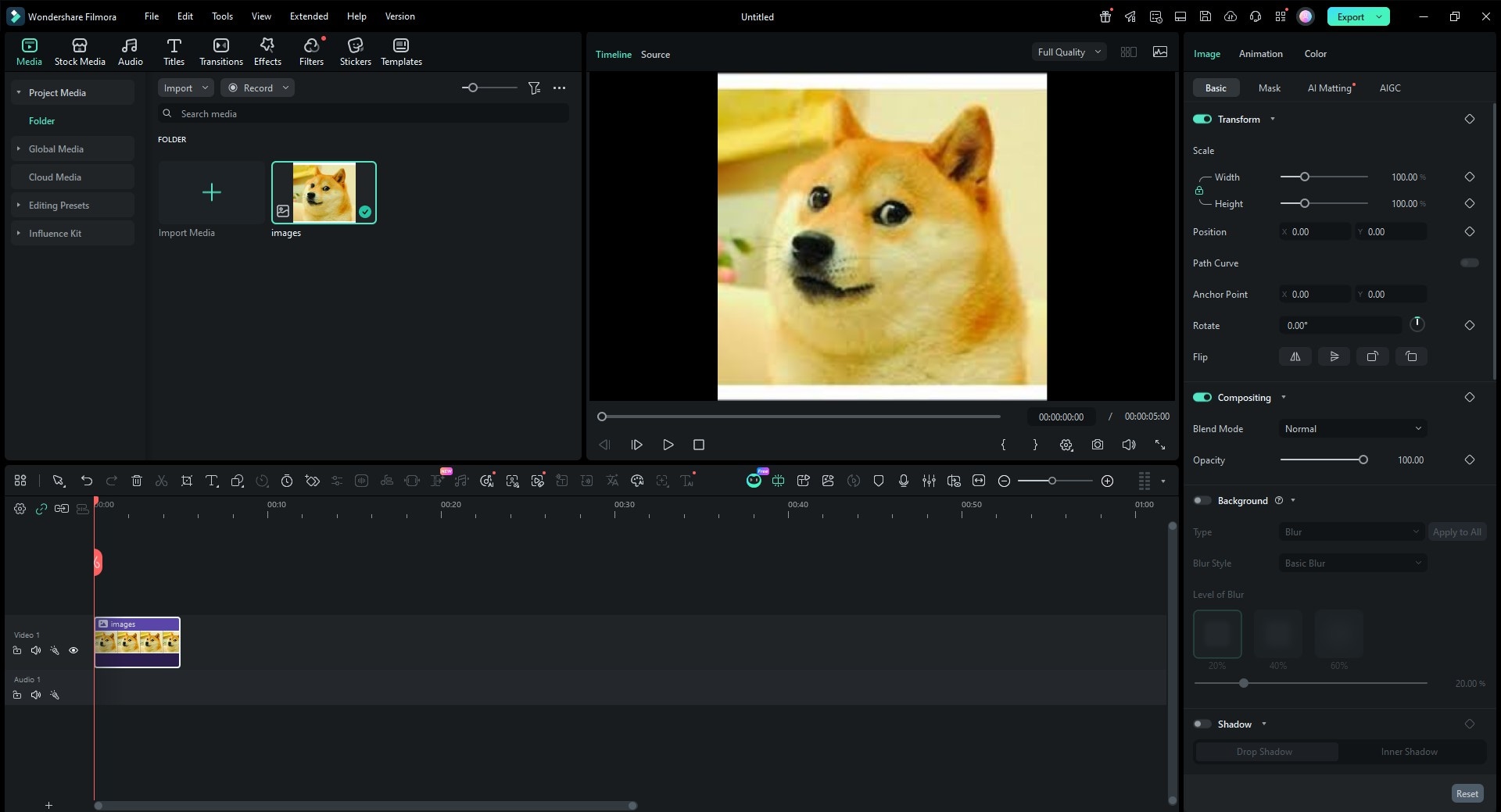Enable the Shadow toggle

coord(1202,724)
